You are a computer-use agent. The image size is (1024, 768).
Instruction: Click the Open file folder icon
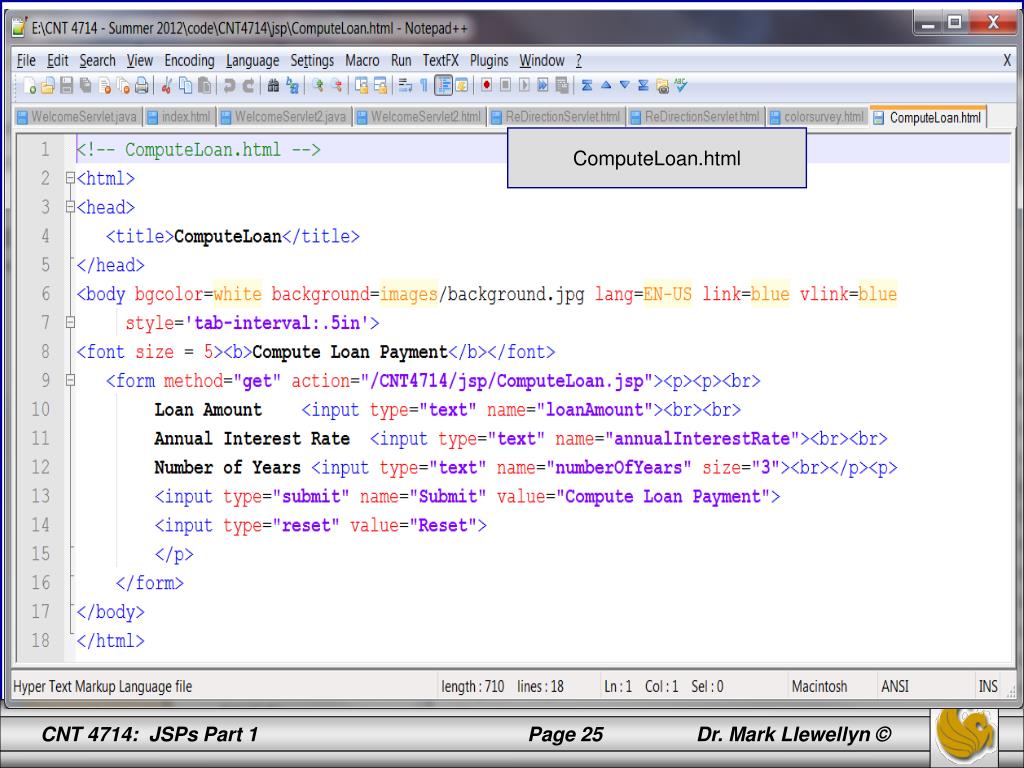pyautogui.click(x=48, y=86)
